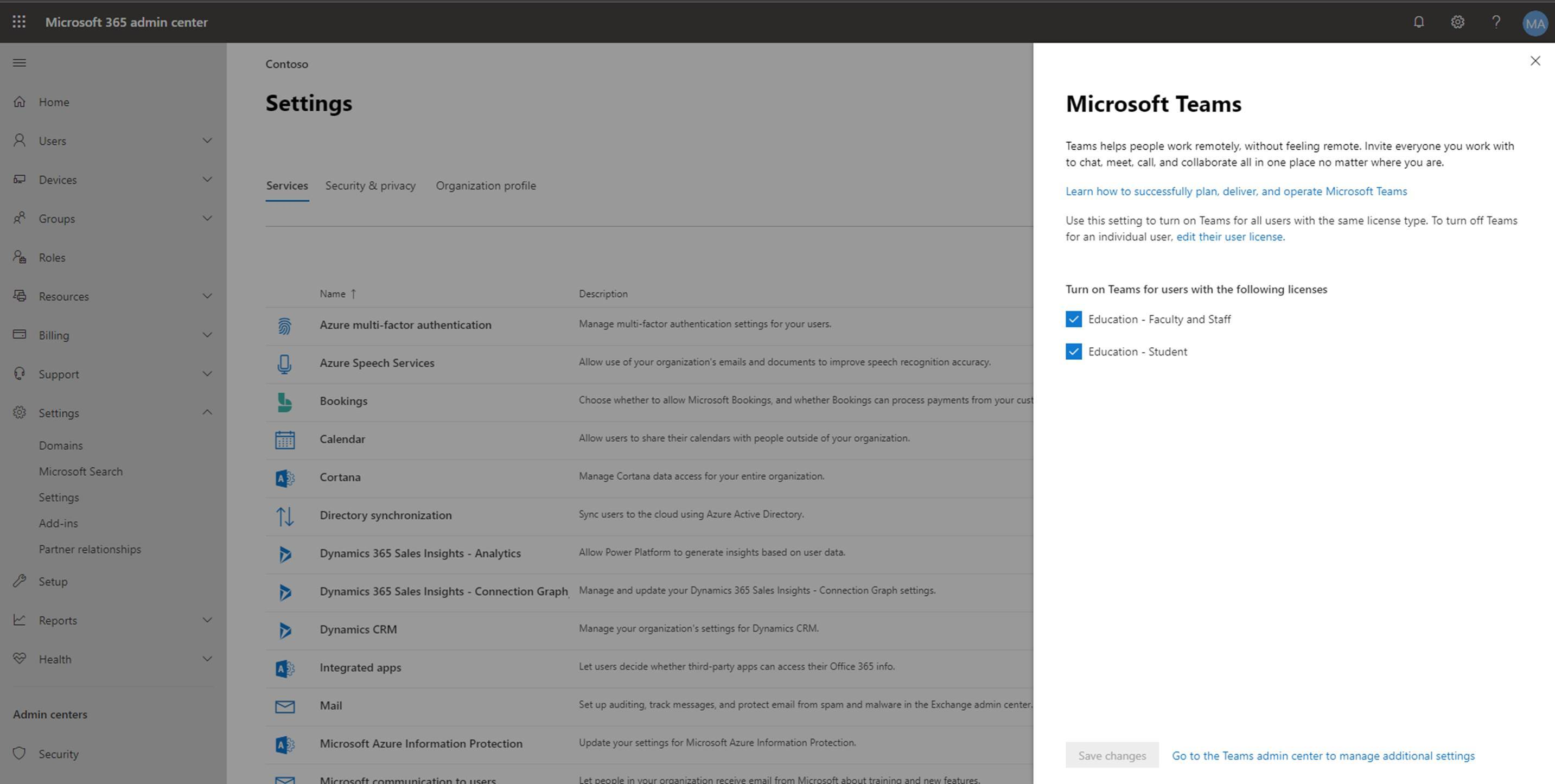Click the Integrated apps icon

[284, 667]
